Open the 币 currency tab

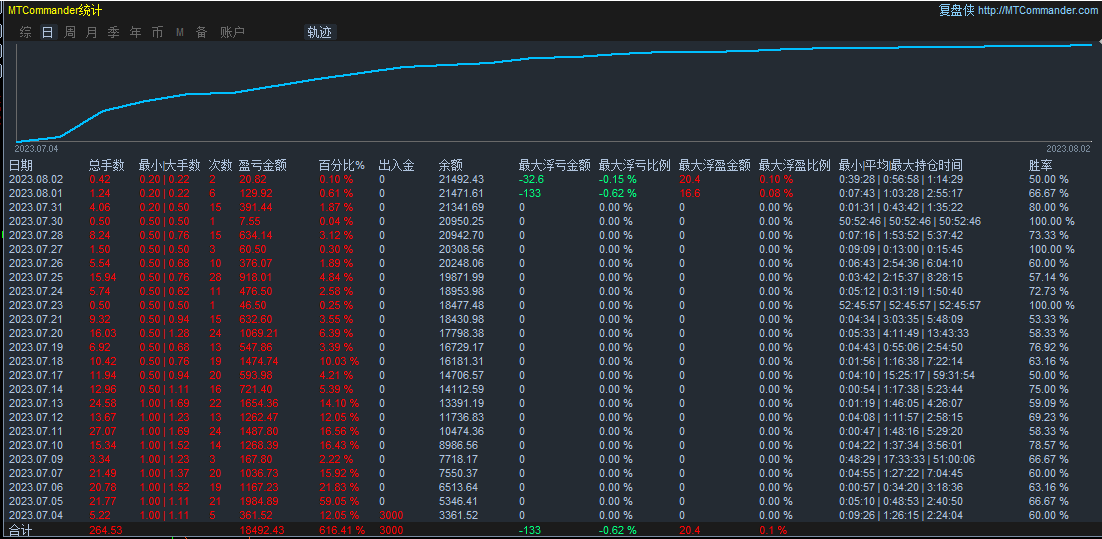(x=157, y=32)
